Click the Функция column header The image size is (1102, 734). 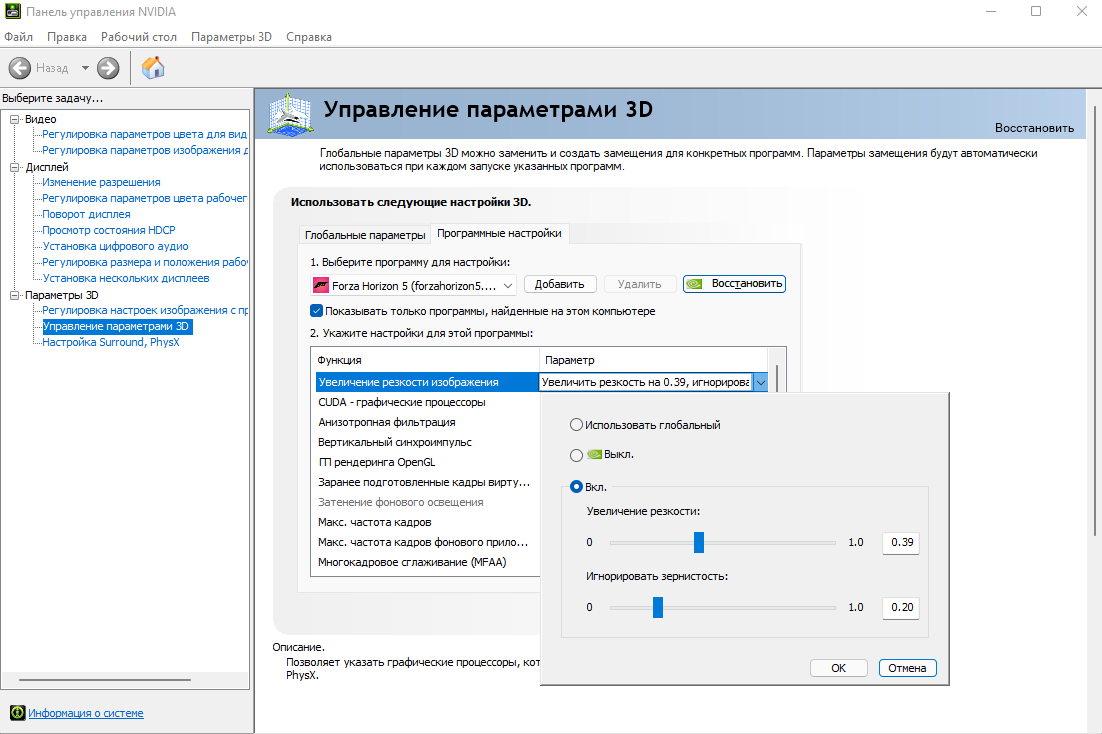[425, 360]
